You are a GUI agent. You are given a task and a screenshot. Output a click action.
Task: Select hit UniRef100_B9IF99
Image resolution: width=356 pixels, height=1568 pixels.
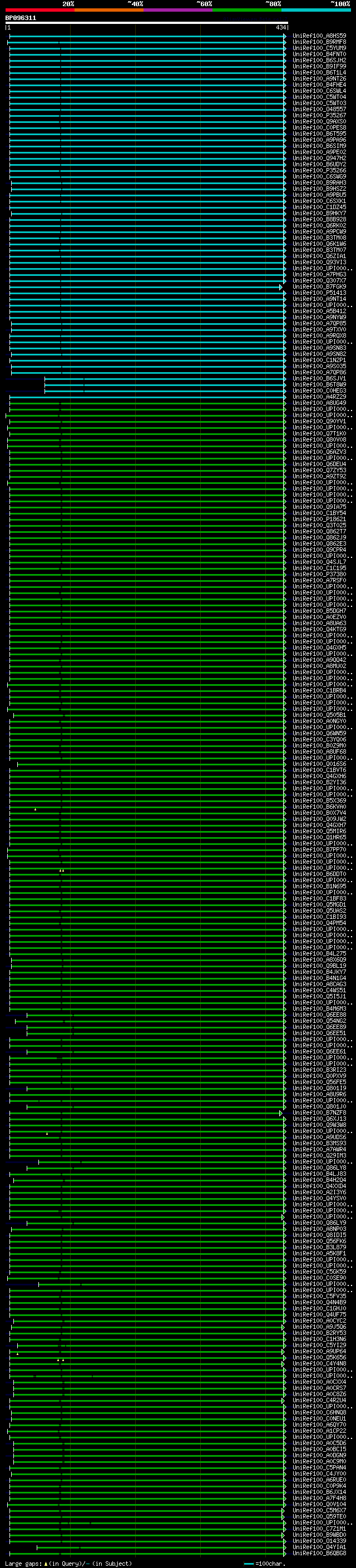319,66
